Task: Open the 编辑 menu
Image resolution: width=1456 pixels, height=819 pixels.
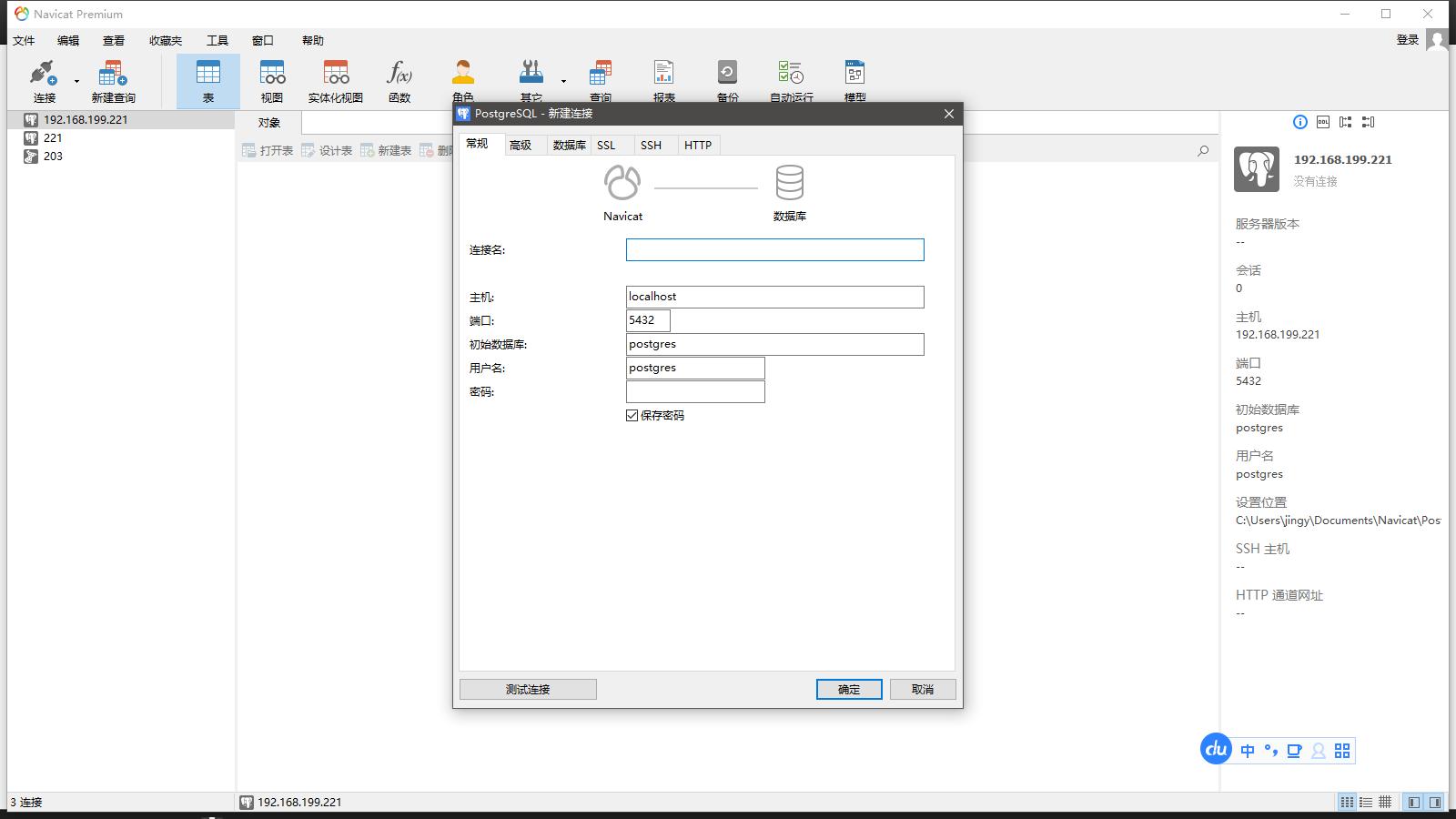Action: click(x=68, y=40)
